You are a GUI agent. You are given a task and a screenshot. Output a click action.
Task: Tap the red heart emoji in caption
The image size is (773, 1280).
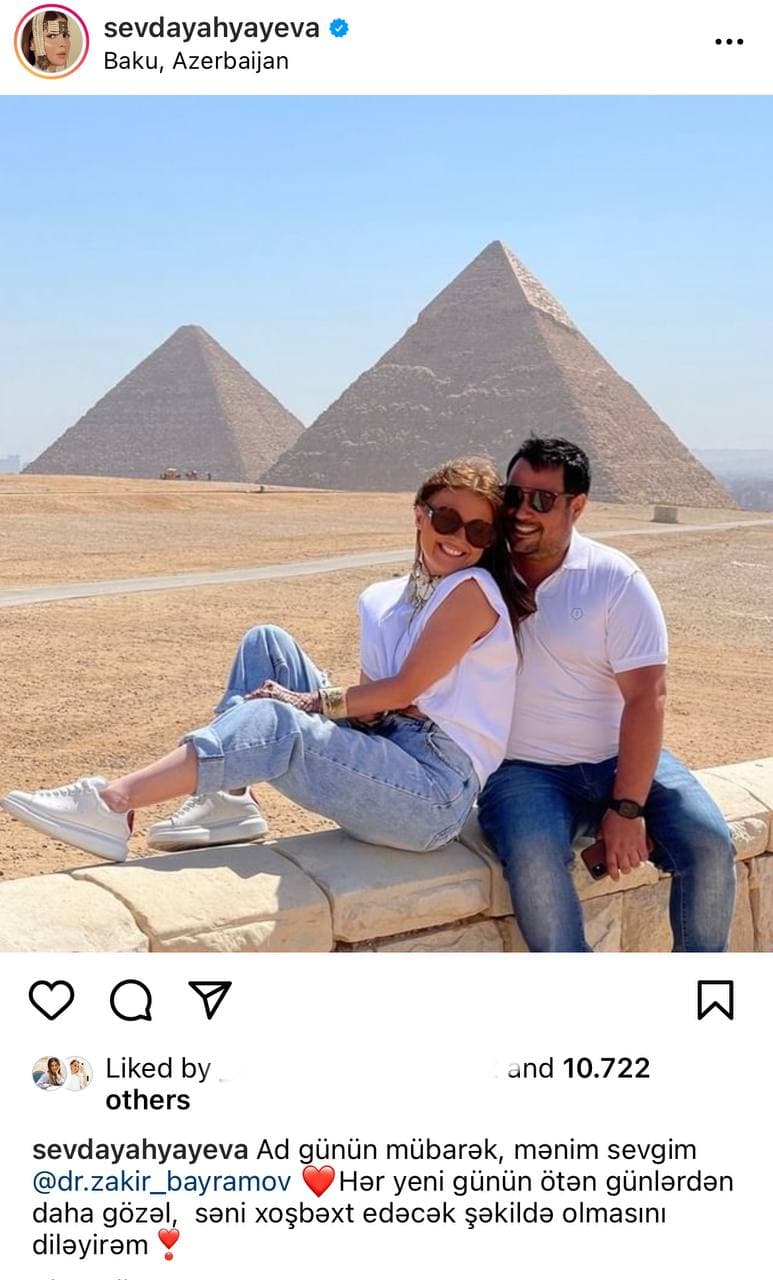click(318, 1182)
